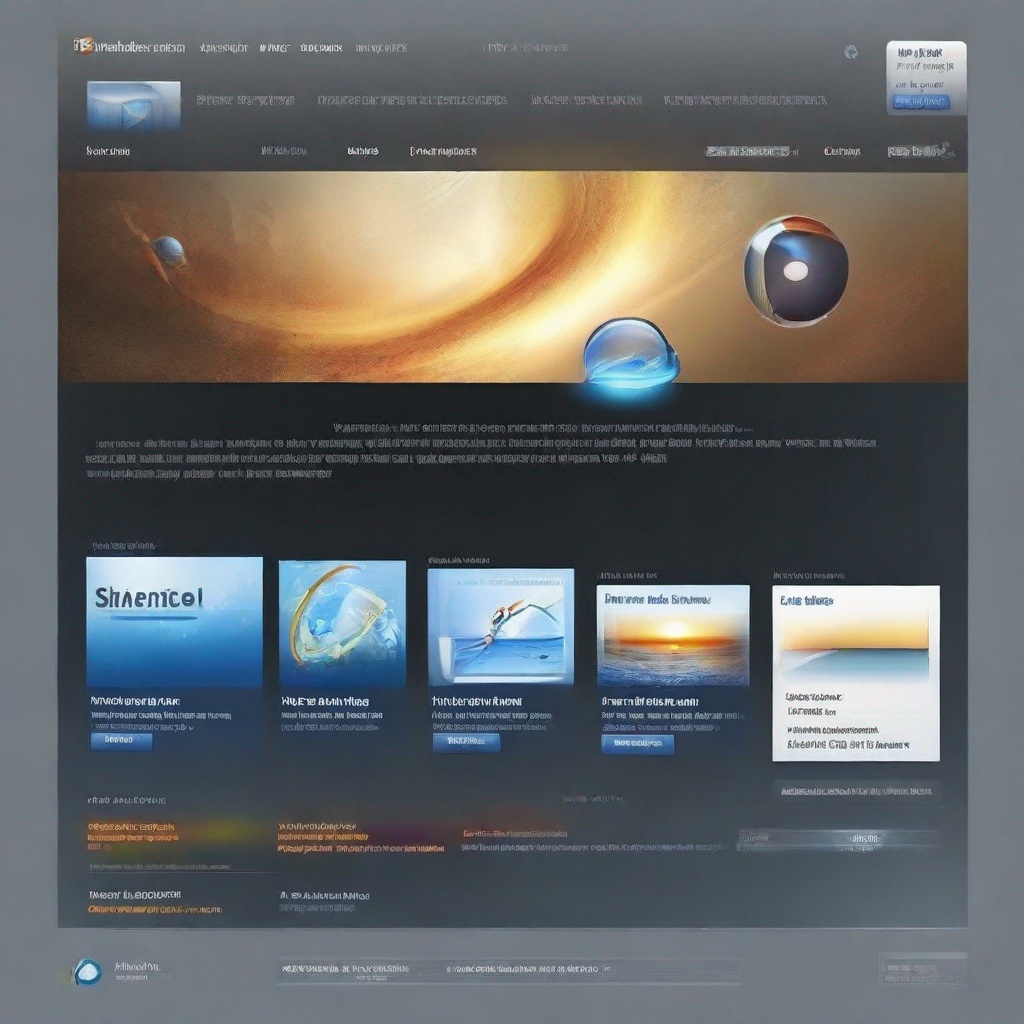Select the third item in dark navigation bar
The image size is (1024, 1024).
click(362, 151)
